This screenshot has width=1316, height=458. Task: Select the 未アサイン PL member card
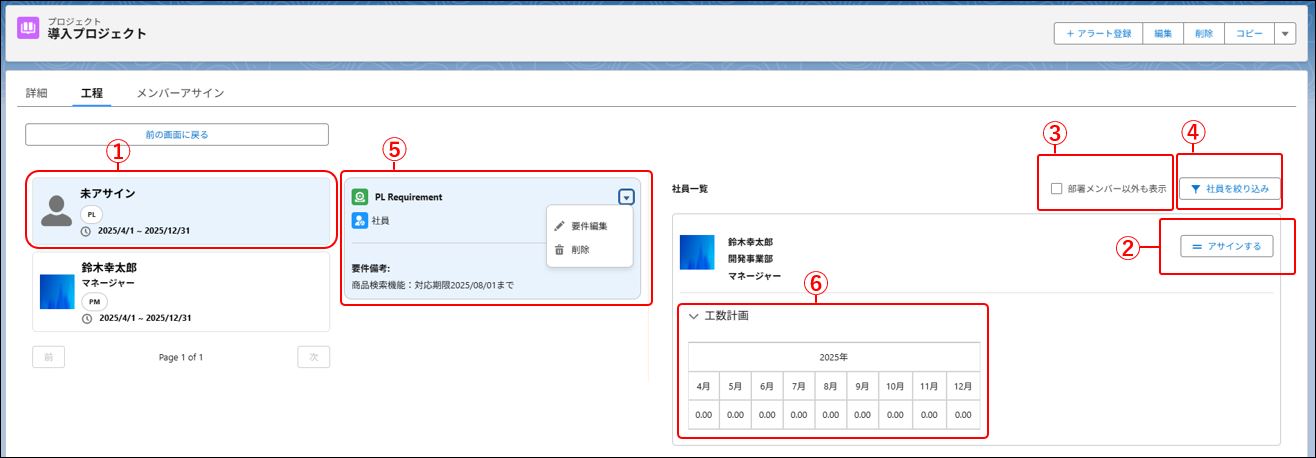click(x=181, y=211)
